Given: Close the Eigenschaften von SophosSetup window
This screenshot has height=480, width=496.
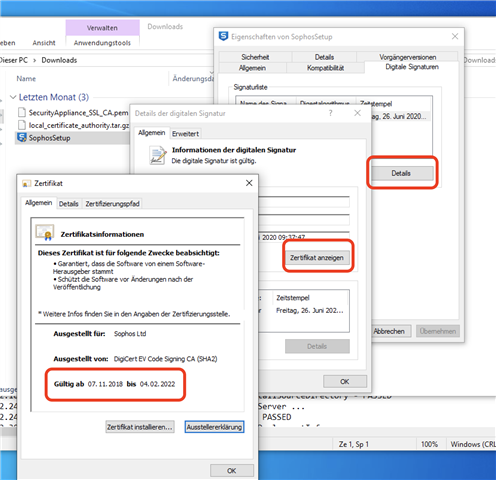Looking at the screenshot, I should (x=455, y=36).
